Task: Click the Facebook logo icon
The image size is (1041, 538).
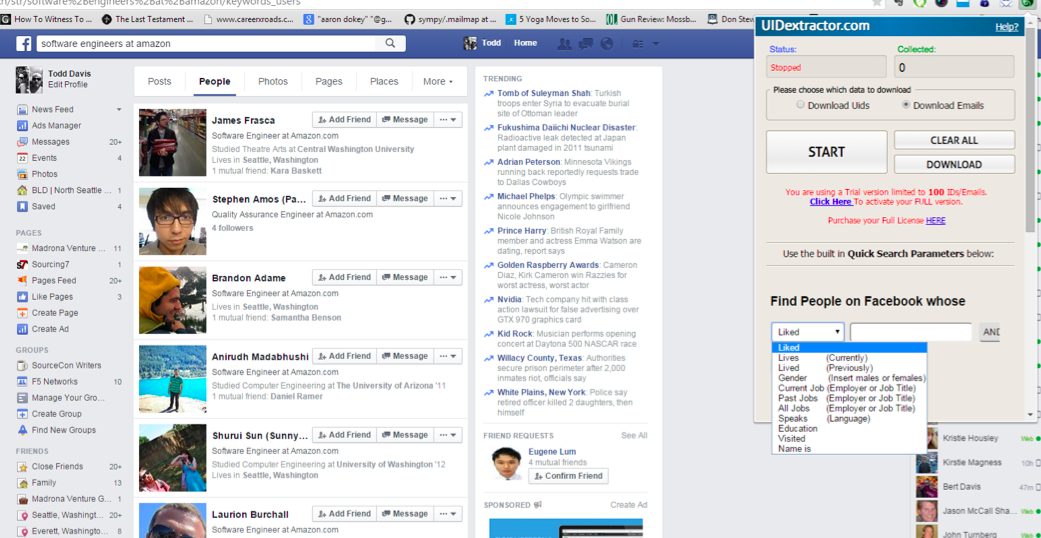Action: pos(23,44)
